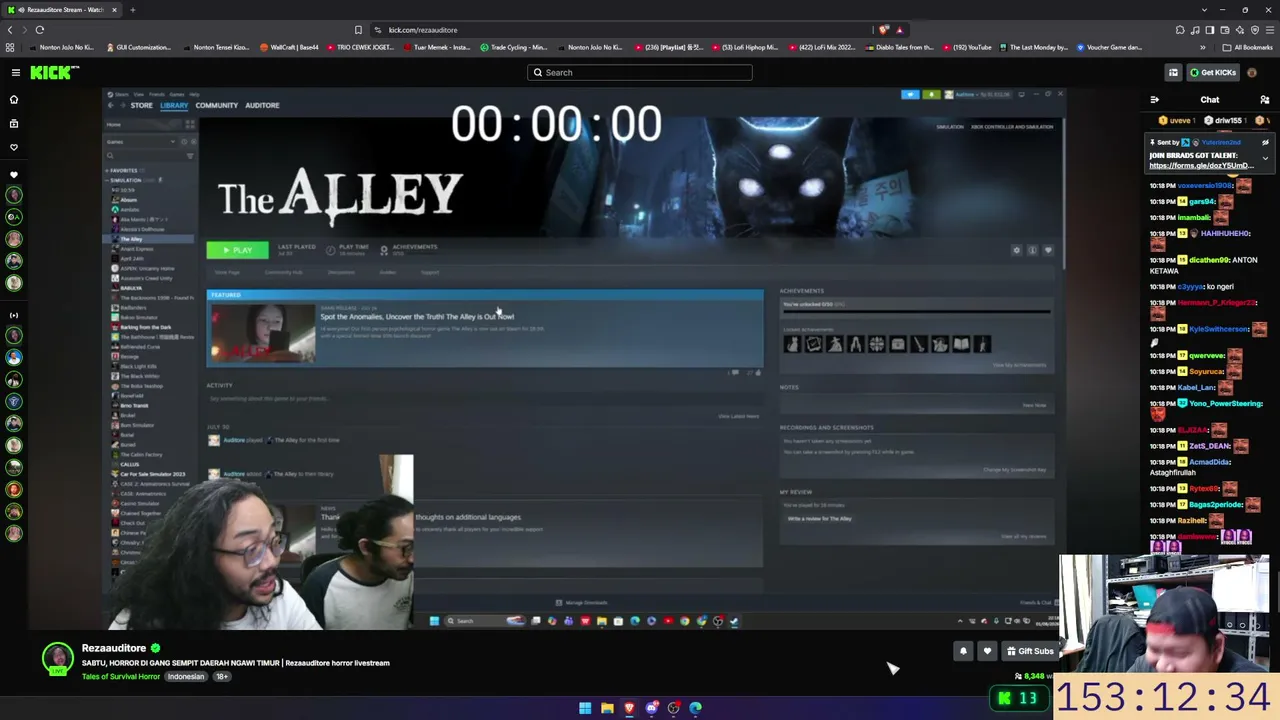Switch to Steam COMMUNITY tab in stream
The width and height of the screenshot is (1280, 720).
click(217, 105)
